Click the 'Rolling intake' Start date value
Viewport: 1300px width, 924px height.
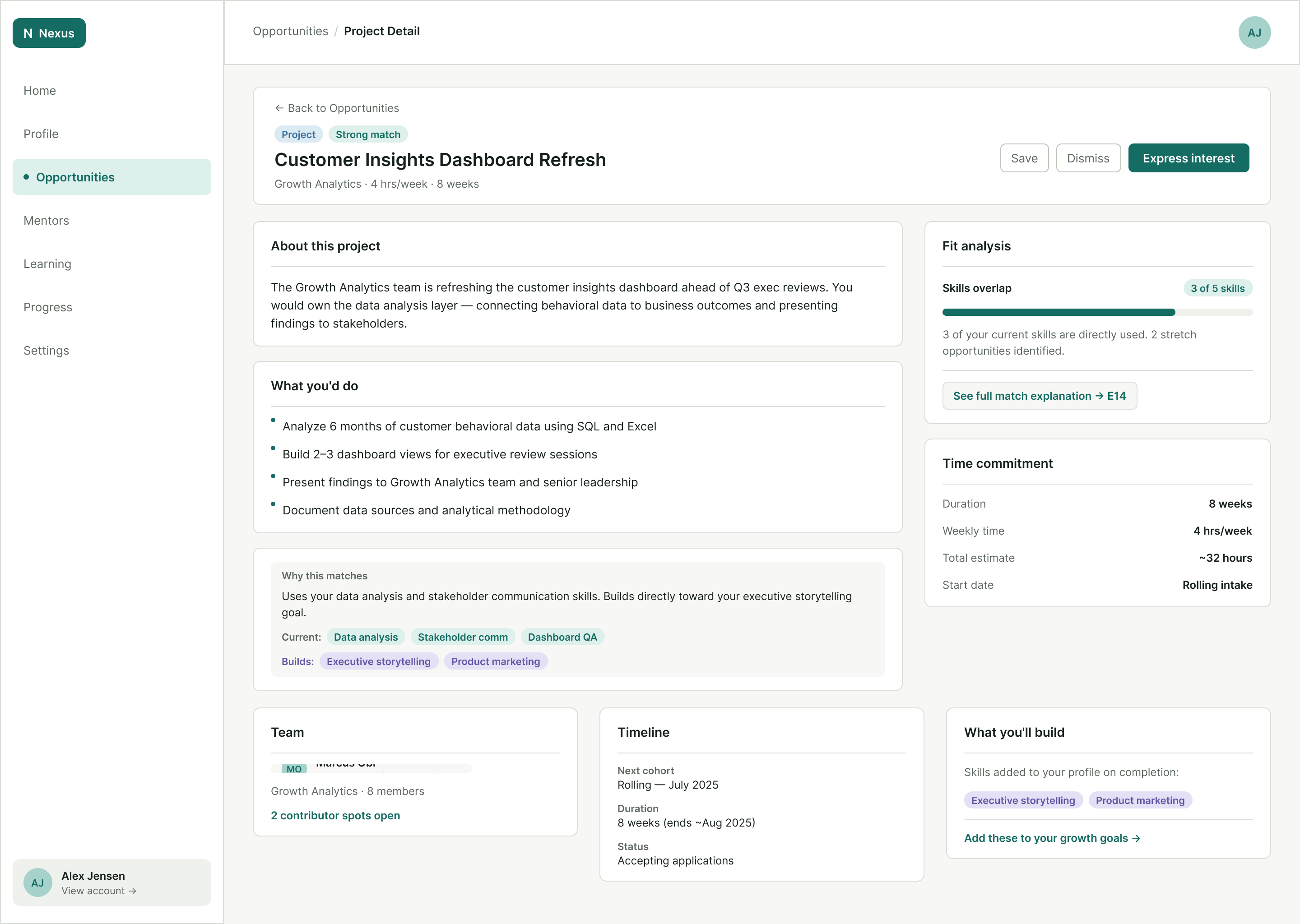pyautogui.click(x=1217, y=586)
